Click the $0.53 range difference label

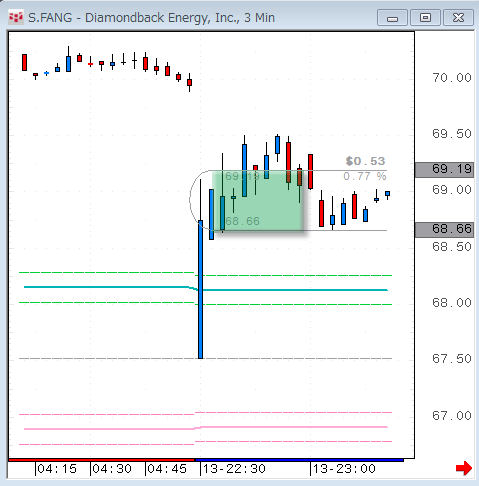click(365, 161)
